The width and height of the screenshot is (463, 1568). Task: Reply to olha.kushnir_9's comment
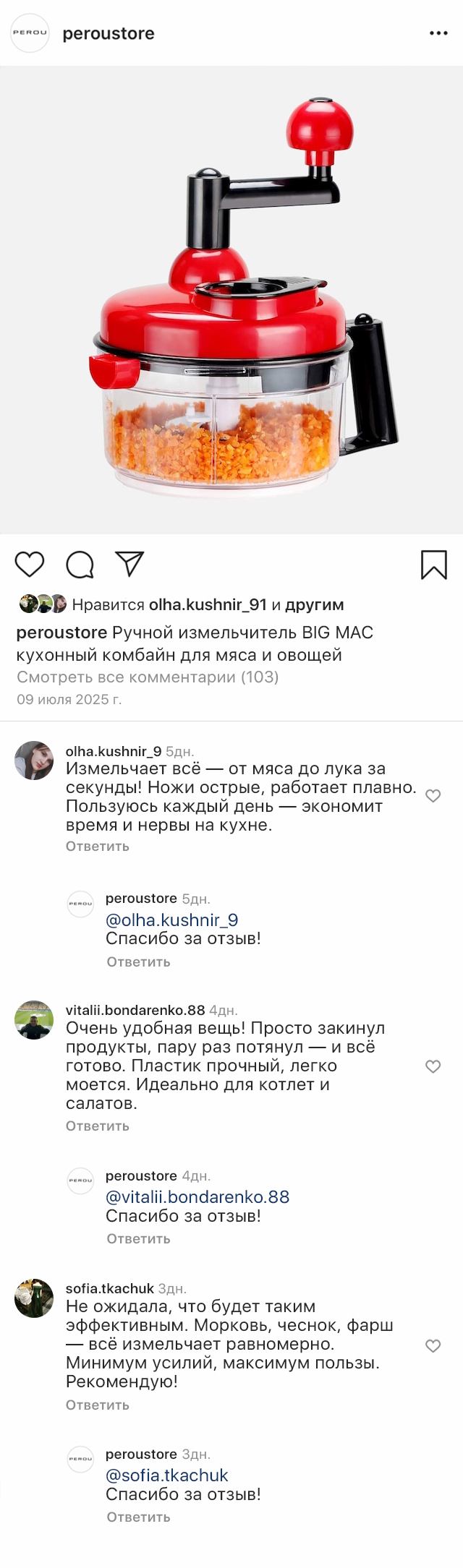tap(98, 846)
